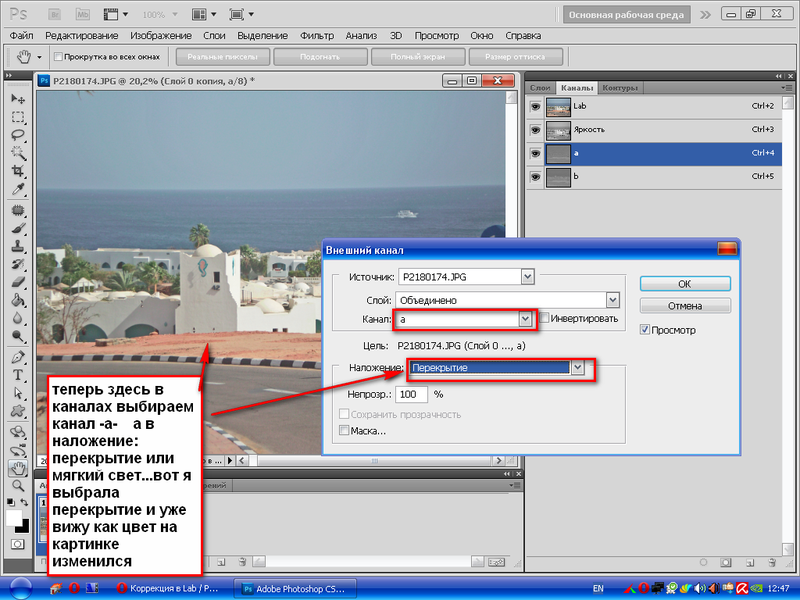Select the Lasso tool
Image resolution: width=800 pixels, height=600 pixels.
(18, 135)
